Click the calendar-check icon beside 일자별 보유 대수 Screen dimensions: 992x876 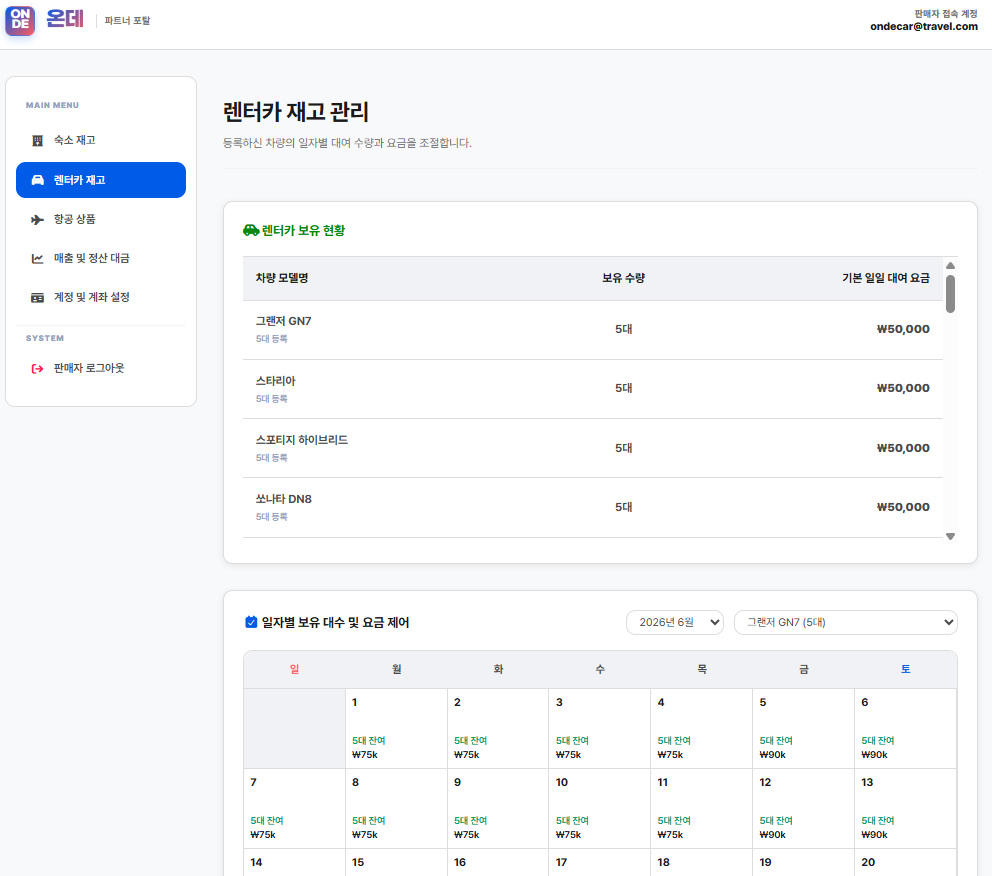point(251,622)
